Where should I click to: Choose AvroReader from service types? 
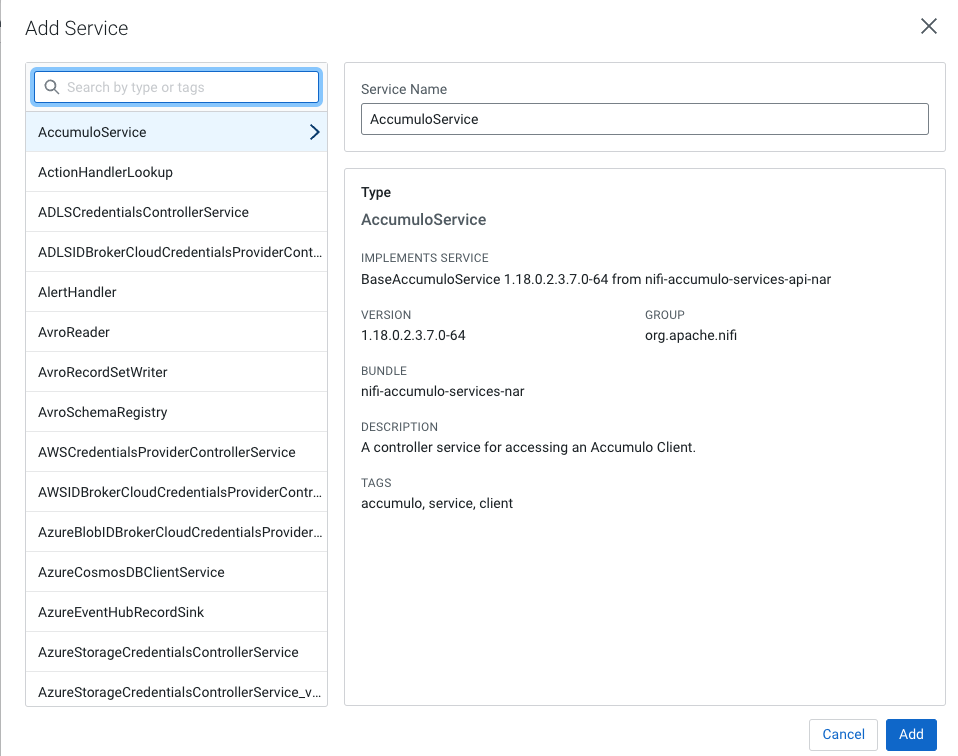click(x=74, y=332)
